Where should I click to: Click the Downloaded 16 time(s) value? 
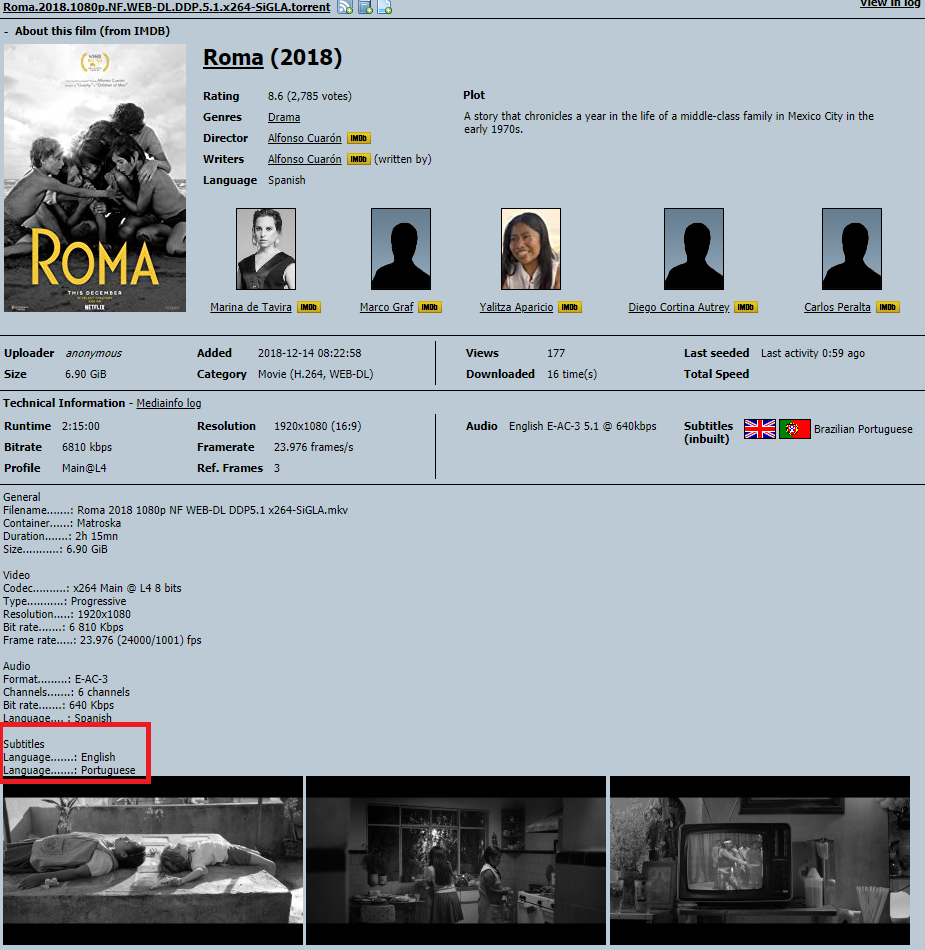click(572, 374)
